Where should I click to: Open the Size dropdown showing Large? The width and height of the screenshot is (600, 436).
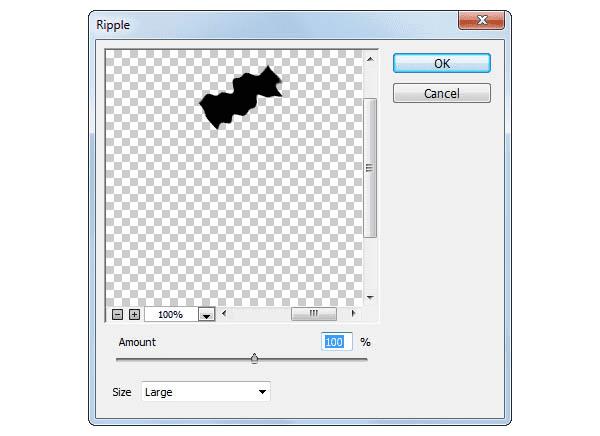[x=206, y=392]
